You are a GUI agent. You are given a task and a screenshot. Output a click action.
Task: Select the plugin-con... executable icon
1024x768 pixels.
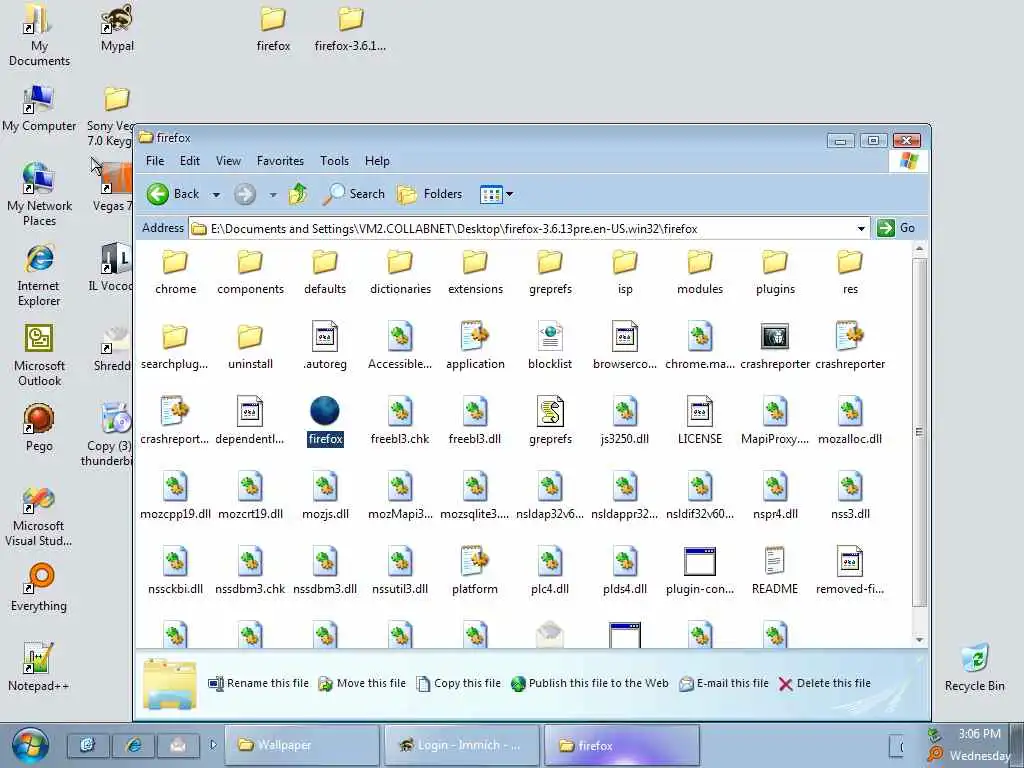pyautogui.click(x=699, y=562)
